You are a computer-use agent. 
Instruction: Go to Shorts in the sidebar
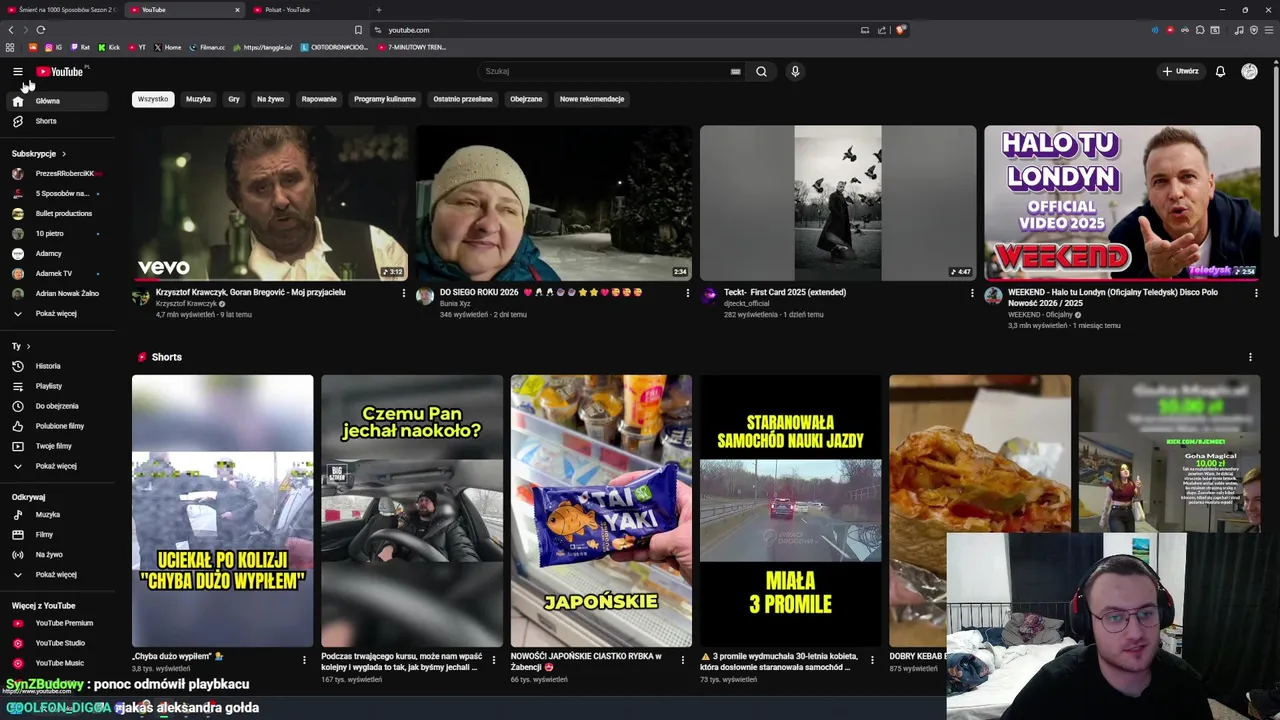pyautogui.click(x=55, y=121)
